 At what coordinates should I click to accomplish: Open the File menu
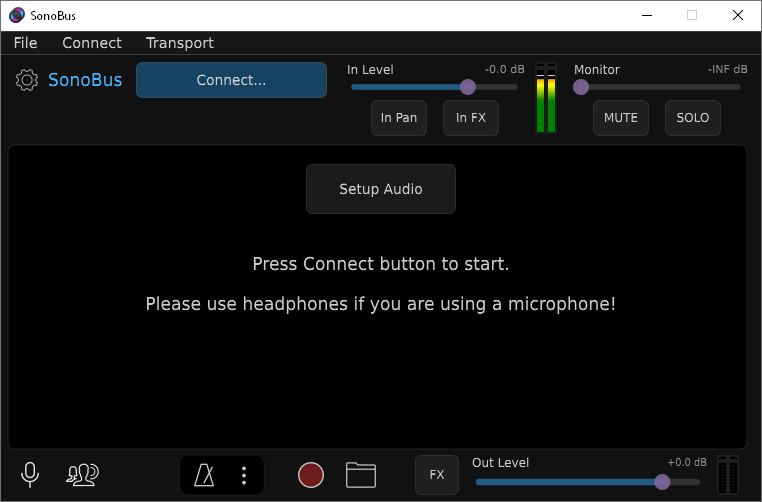[25, 43]
